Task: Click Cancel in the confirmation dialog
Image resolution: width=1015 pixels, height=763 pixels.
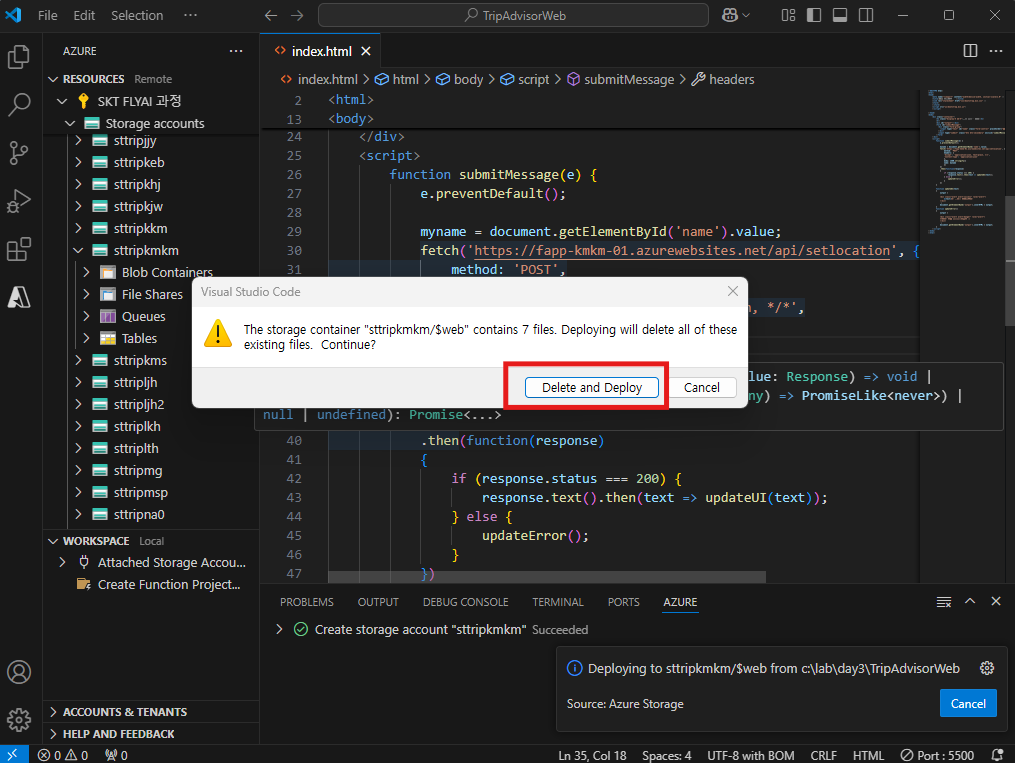Action: pyautogui.click(x=702, y=387)
